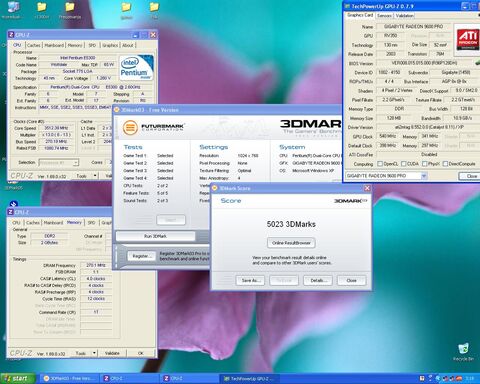Click the Tools button in the lower CPU-Z window
Image resolution: width=480 pixels, height=384 pixels.
pyautogui.click(x=81, y=353)
